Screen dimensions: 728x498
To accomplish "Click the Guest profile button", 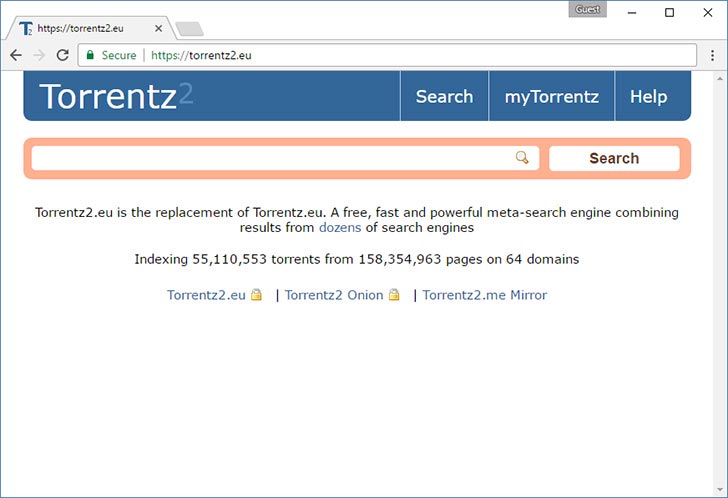I will tap(587, 9).
